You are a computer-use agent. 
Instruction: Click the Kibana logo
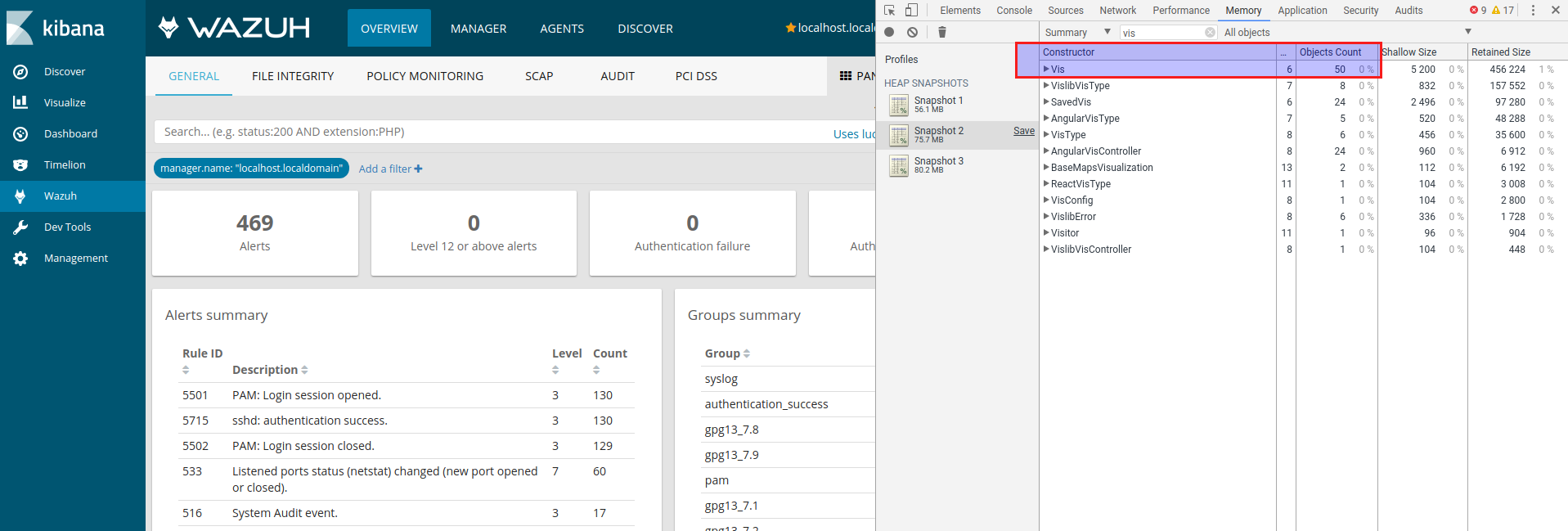[56, 28]
